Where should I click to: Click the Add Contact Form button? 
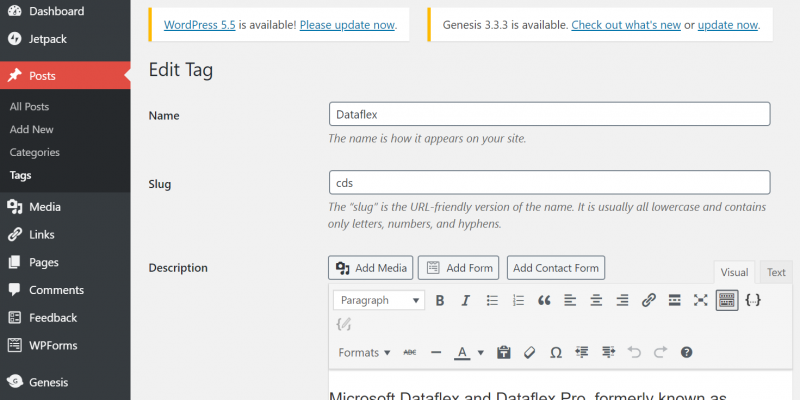coord(556,268)
